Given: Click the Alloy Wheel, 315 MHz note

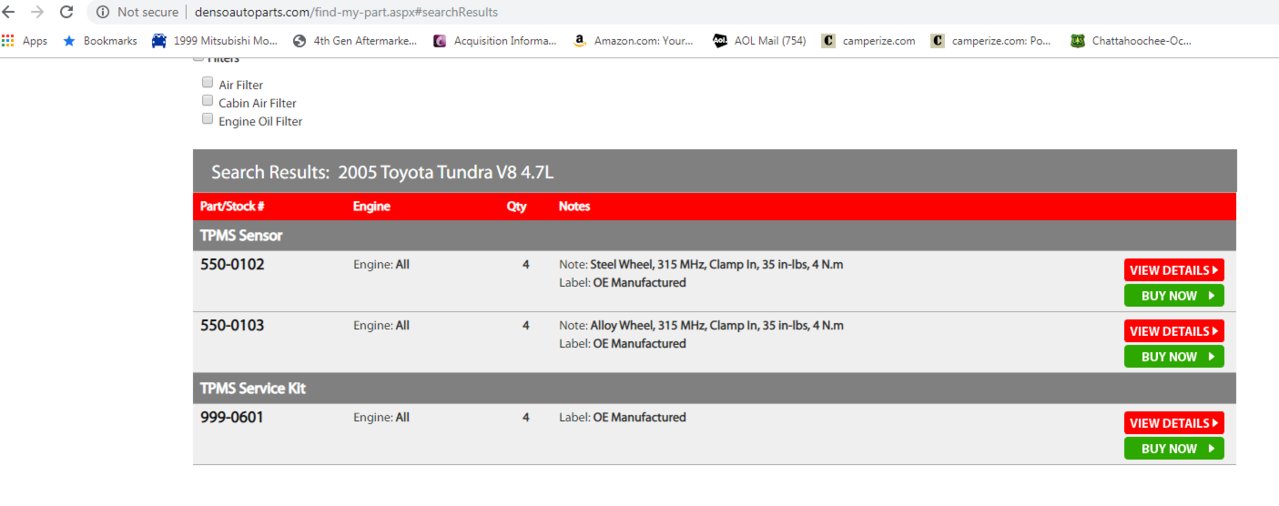Looking at the screenshot, I should point(701,326).
